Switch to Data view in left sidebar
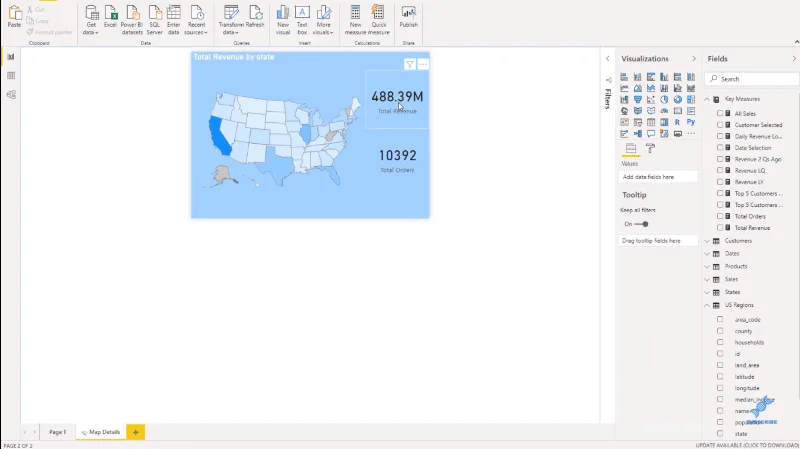 tap(11, 76)
